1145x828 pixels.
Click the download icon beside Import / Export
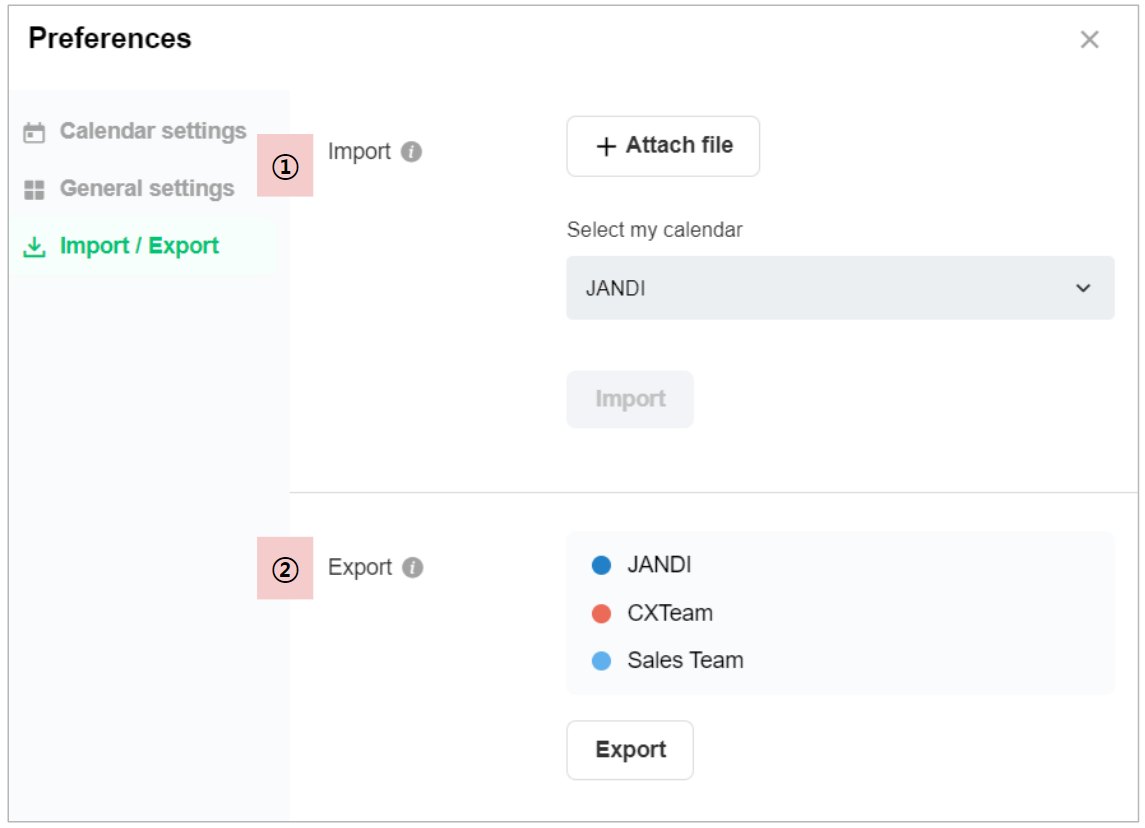(x=35, y=247)
